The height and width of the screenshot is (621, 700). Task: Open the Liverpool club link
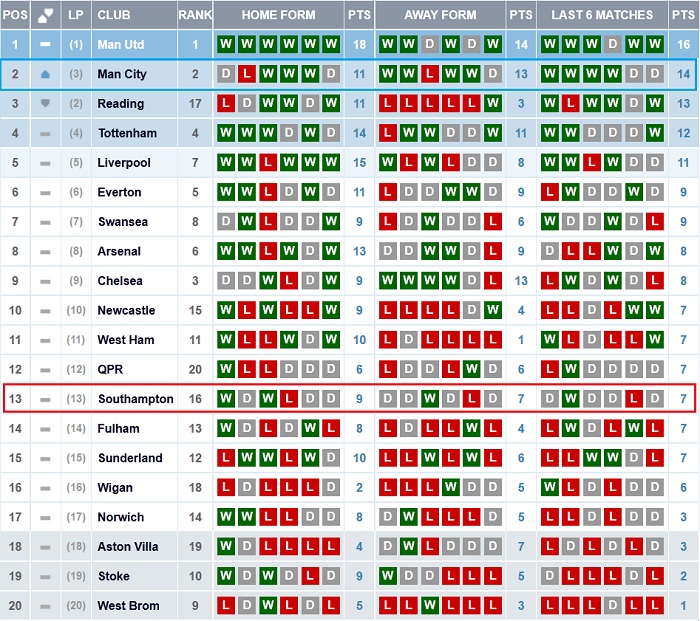click(124, 163)
